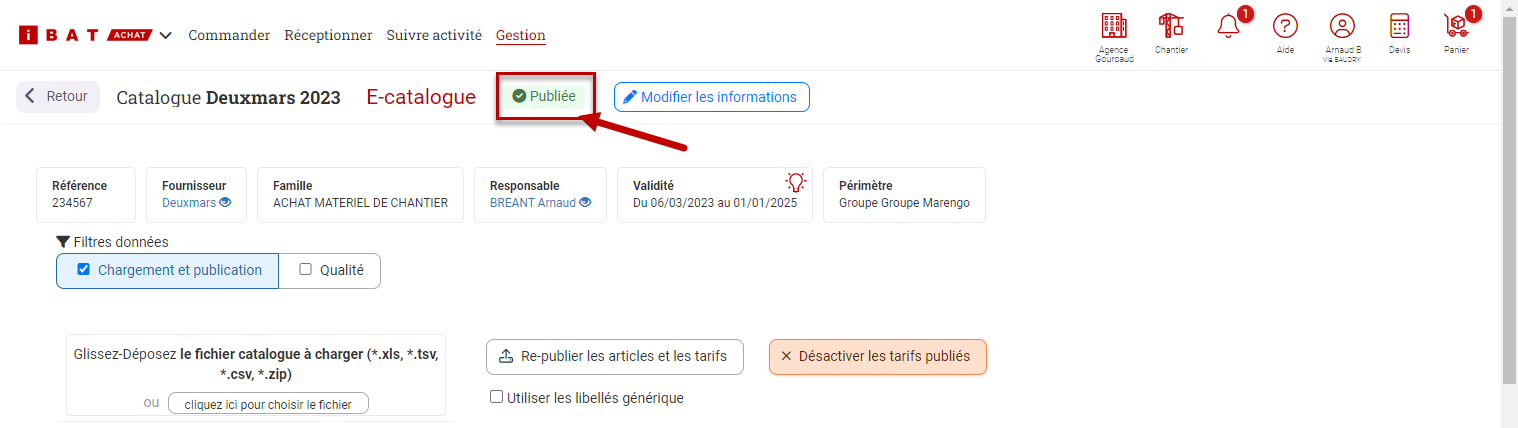Open the Deuxmars supplier link
This screenshot has height=428, width=1518.
(189, 202)
